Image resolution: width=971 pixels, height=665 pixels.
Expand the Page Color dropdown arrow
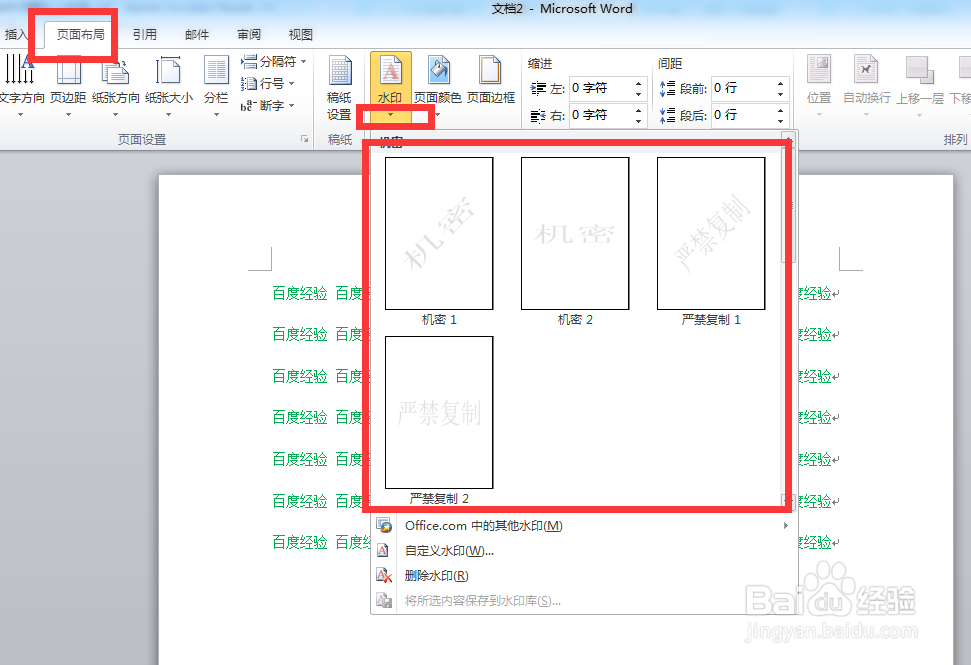438,115
